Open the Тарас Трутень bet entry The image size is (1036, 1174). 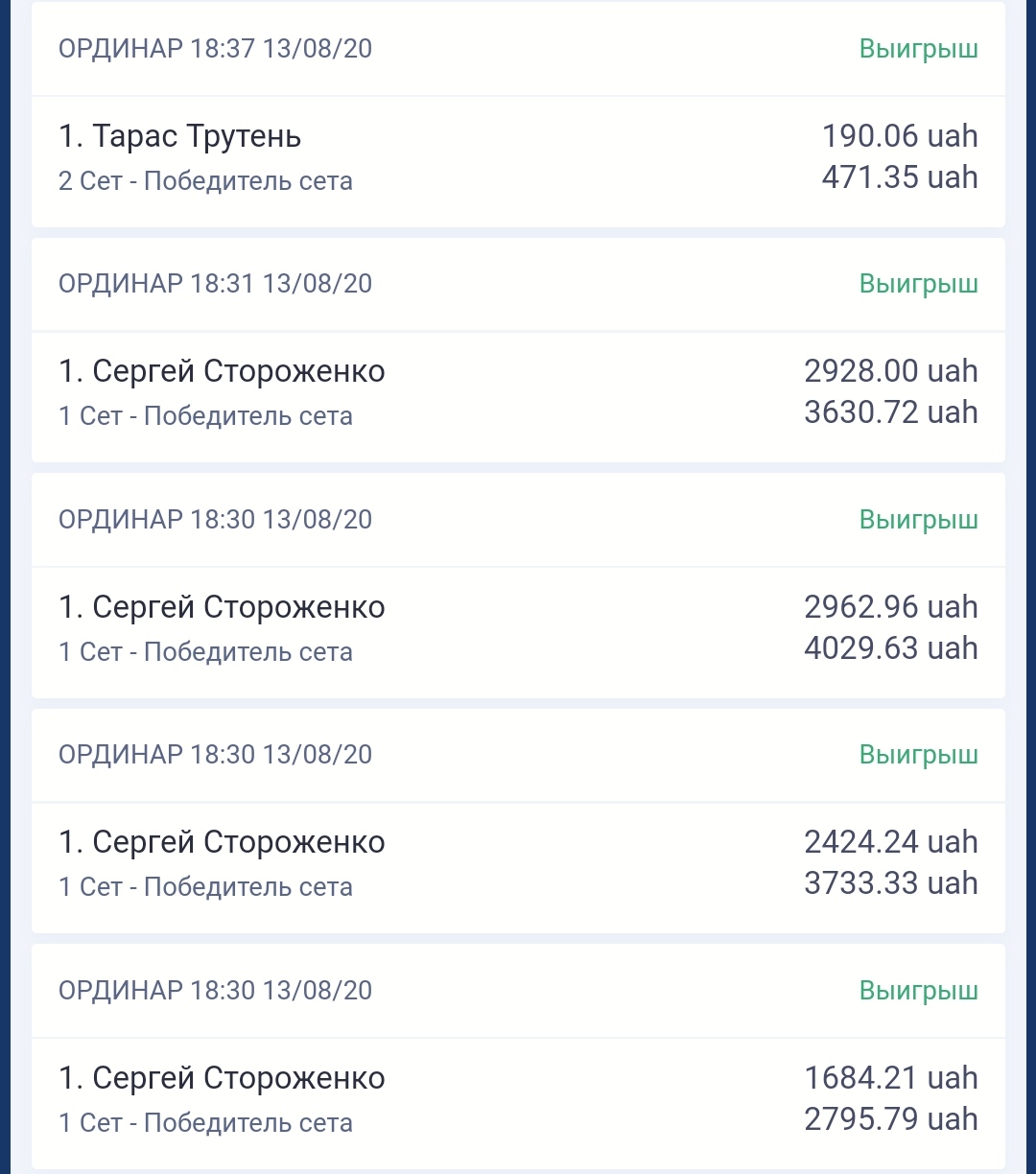tap(518, 161)
